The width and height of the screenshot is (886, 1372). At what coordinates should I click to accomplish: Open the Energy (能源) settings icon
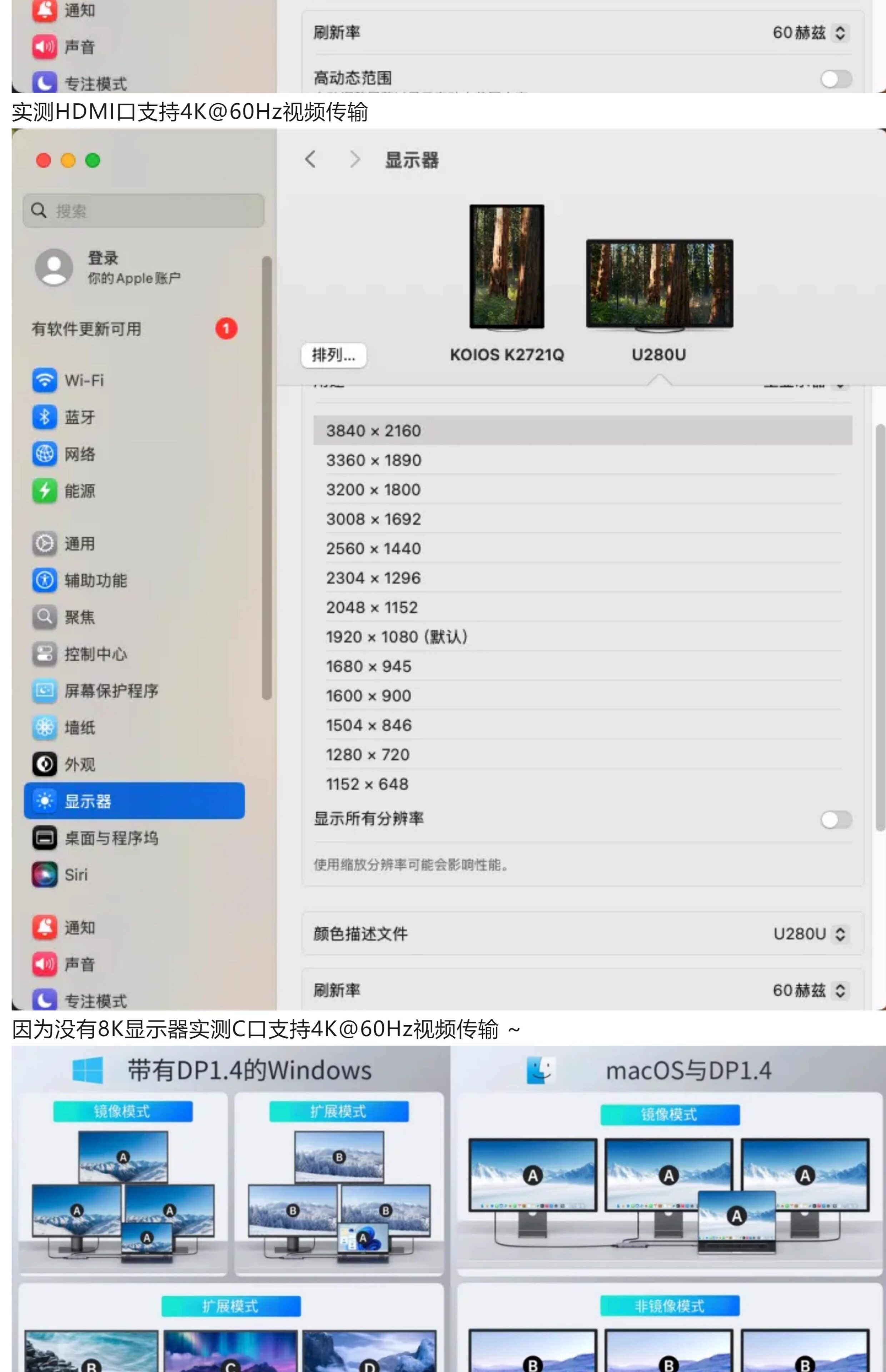click(x=44, y=491)
